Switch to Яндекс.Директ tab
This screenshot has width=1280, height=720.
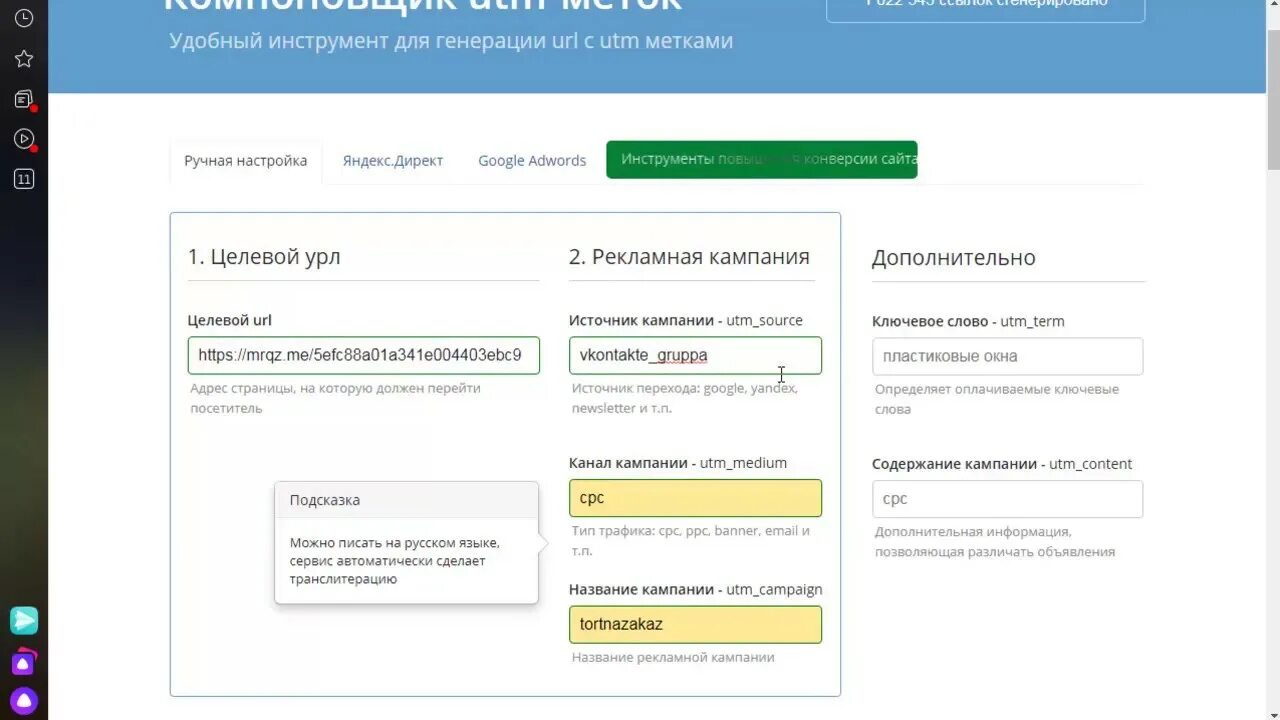pyautogui.click(x=393, y=161)
